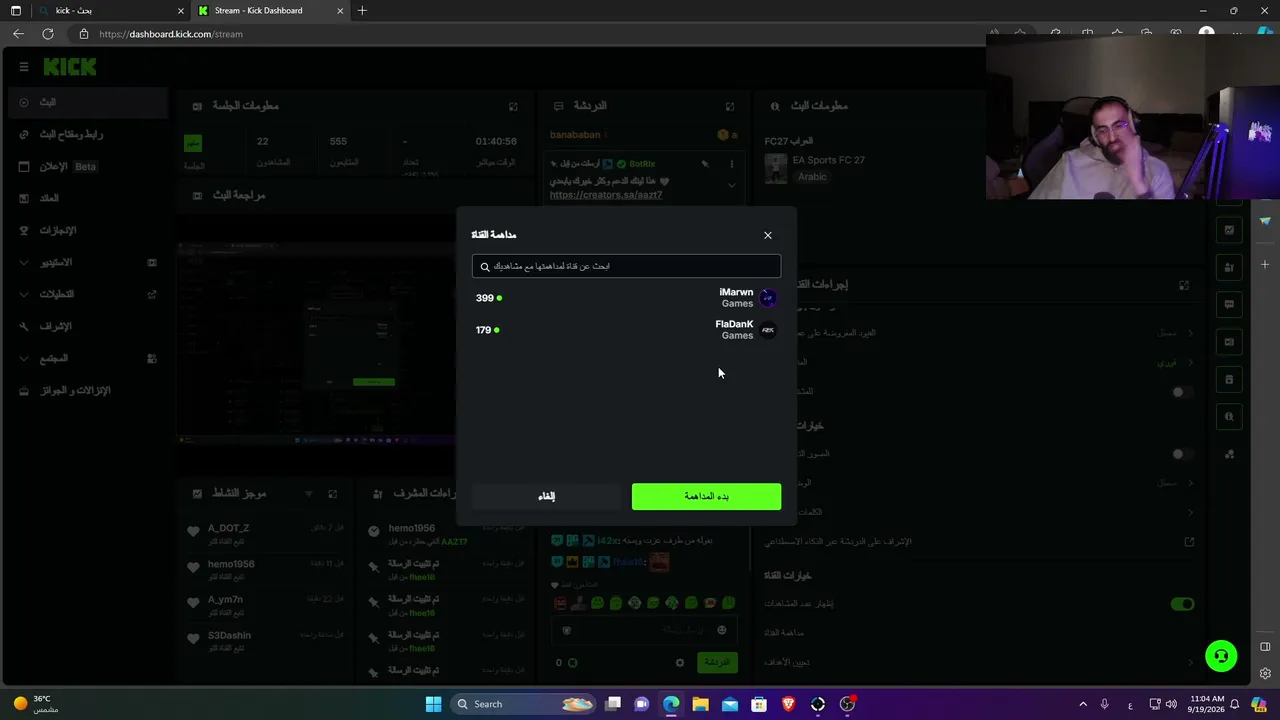Open the creators.sa link in the pinned chat message
1280x720 pixels.
[x=606, y=195]
